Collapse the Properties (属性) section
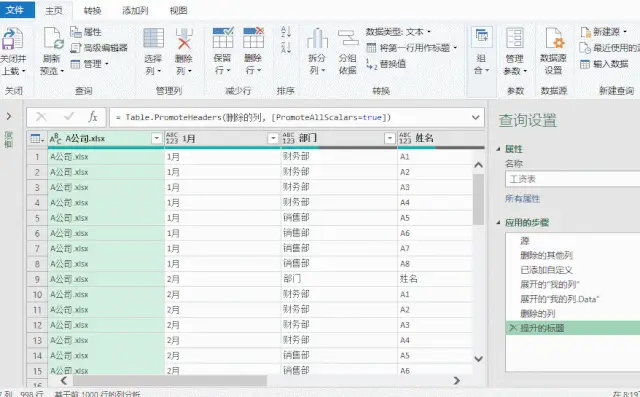Image resolution: width=640 pixels, height=397 pixels. tap(498, 149)
